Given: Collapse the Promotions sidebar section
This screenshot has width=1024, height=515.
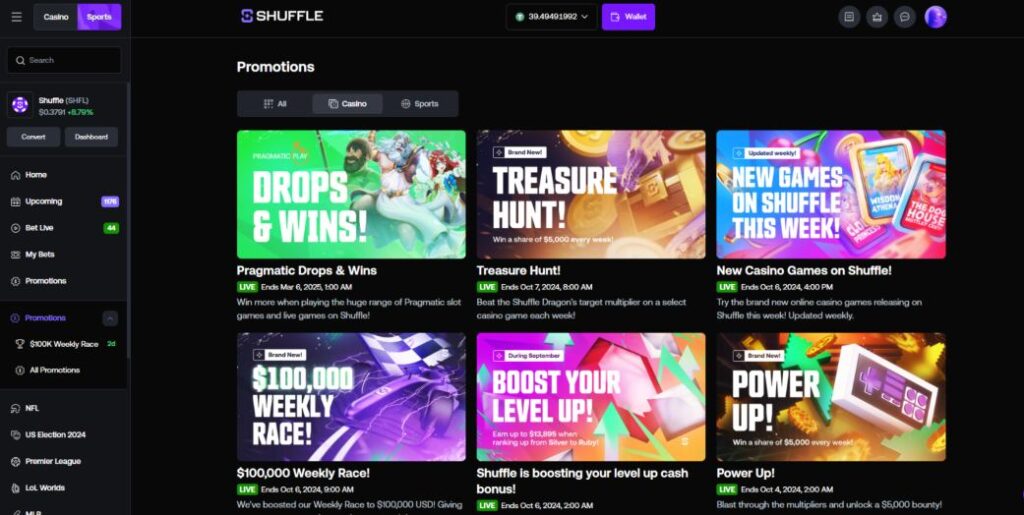Looking at the screenshot, I should coord(110,318).
